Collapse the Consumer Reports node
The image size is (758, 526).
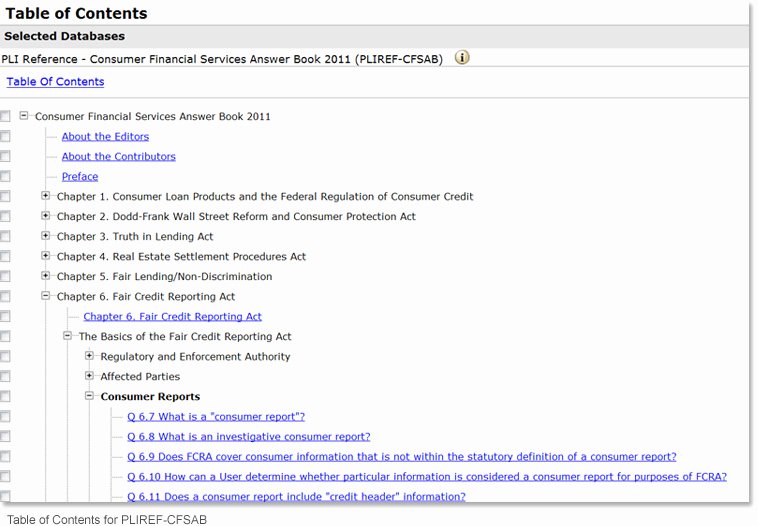click(x=89, y=395)
